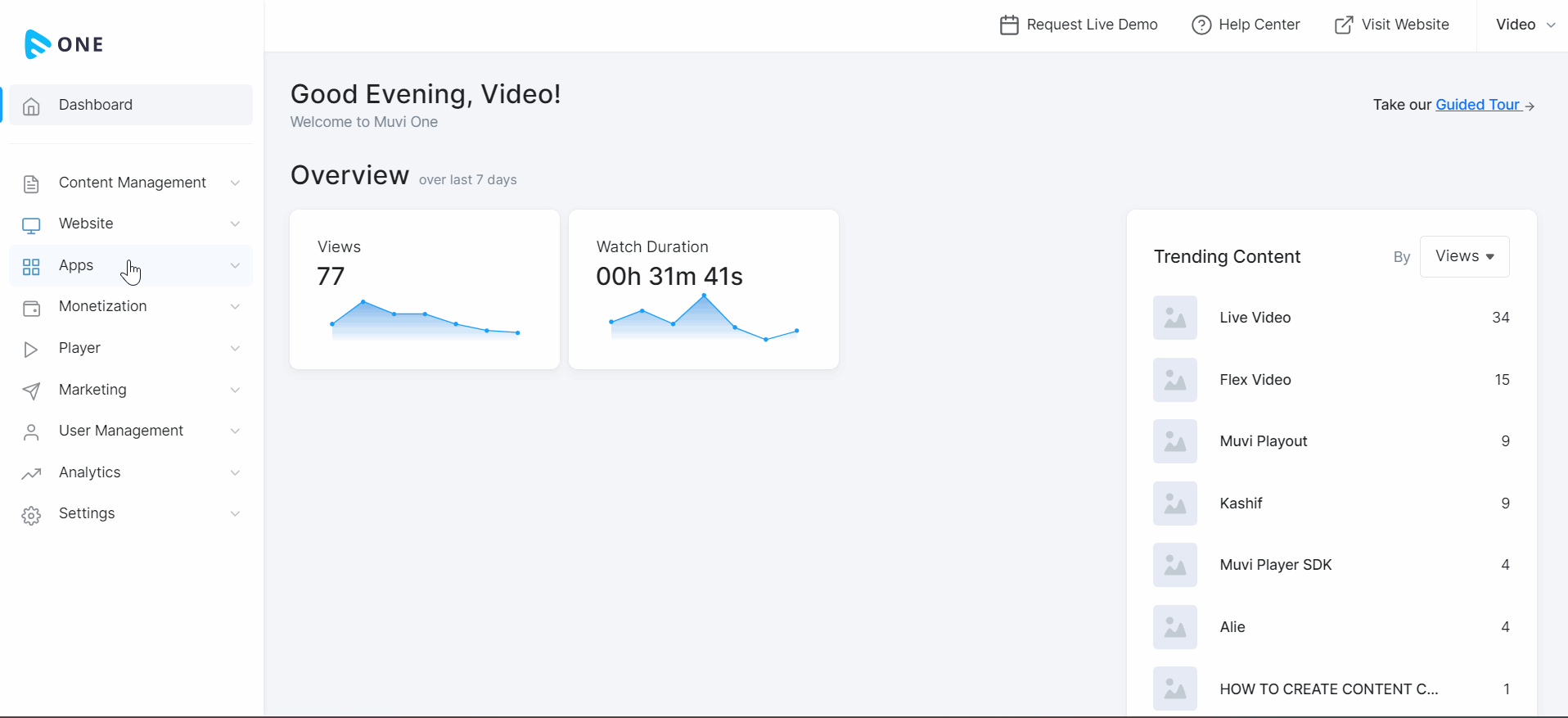Click the Trending Content heading
The height and width of the screenshot is (718, 1568).
pyautogui.click(x=1227, y=257)
